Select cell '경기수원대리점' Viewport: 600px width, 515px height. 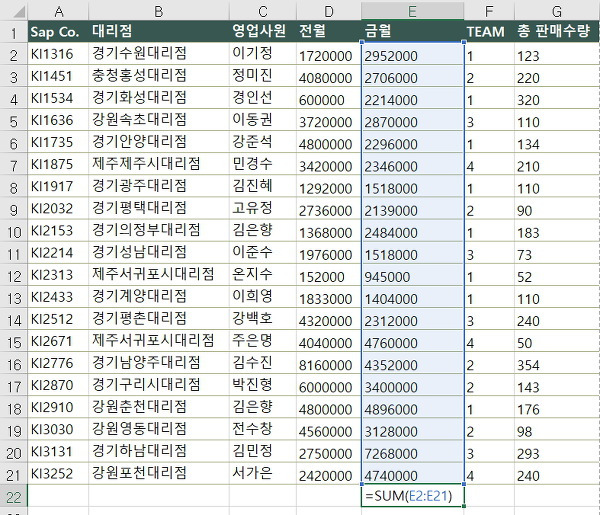(x=159, y=54)
